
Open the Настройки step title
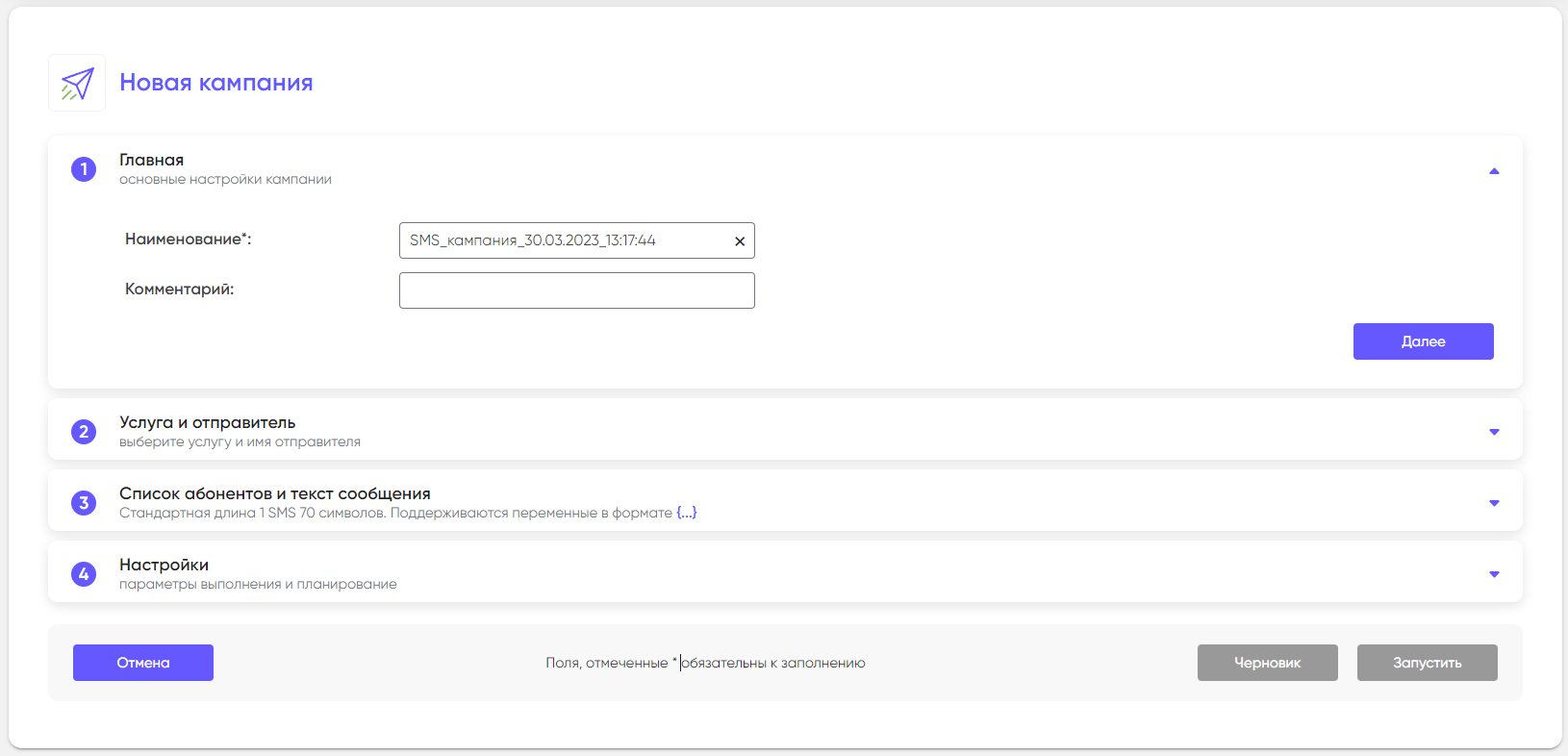(x=164, y=565)
